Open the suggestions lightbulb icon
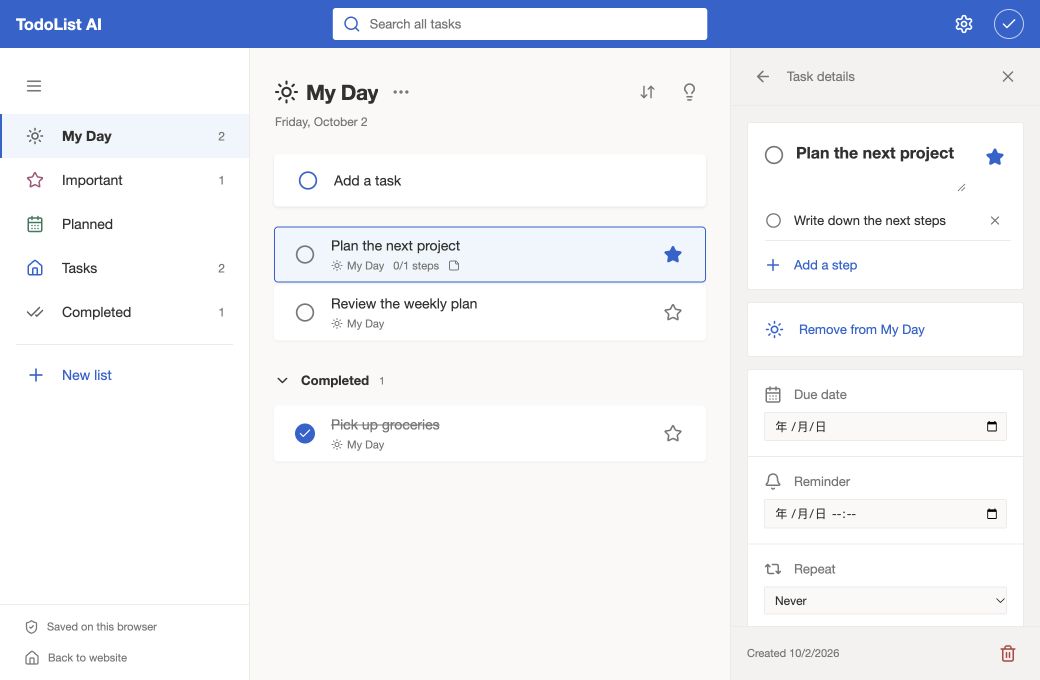The width and height of the screenshot is (1040, 680). tap(689, 92)
